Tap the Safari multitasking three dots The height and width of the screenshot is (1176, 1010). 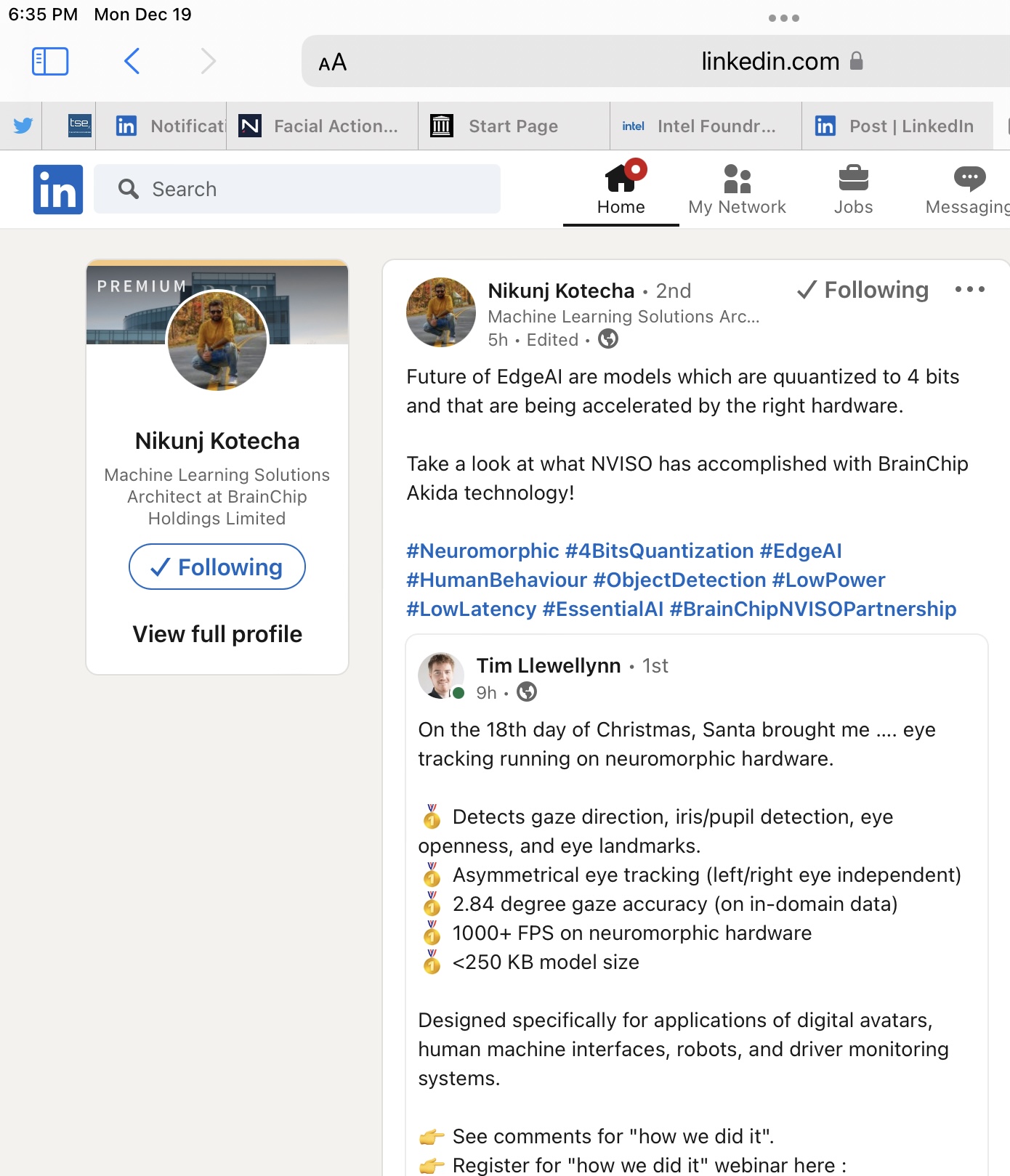tap(783, 18)
